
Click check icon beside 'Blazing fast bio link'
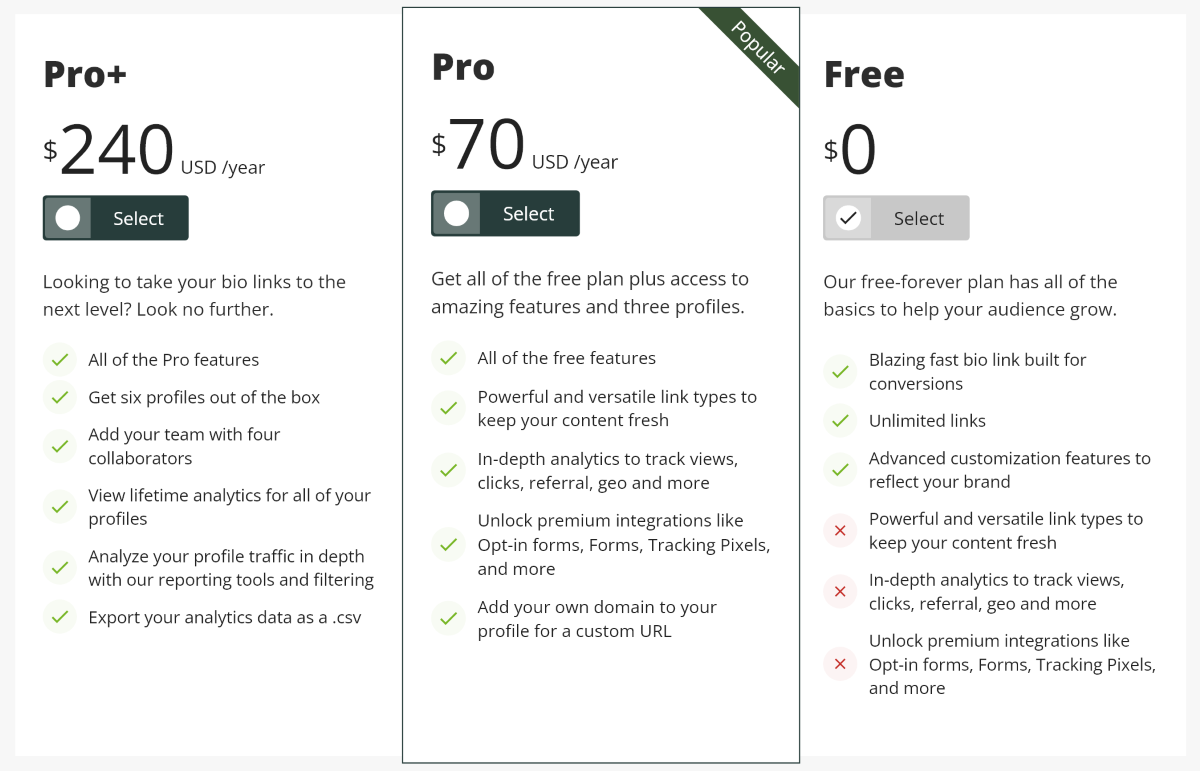[840, 371]
